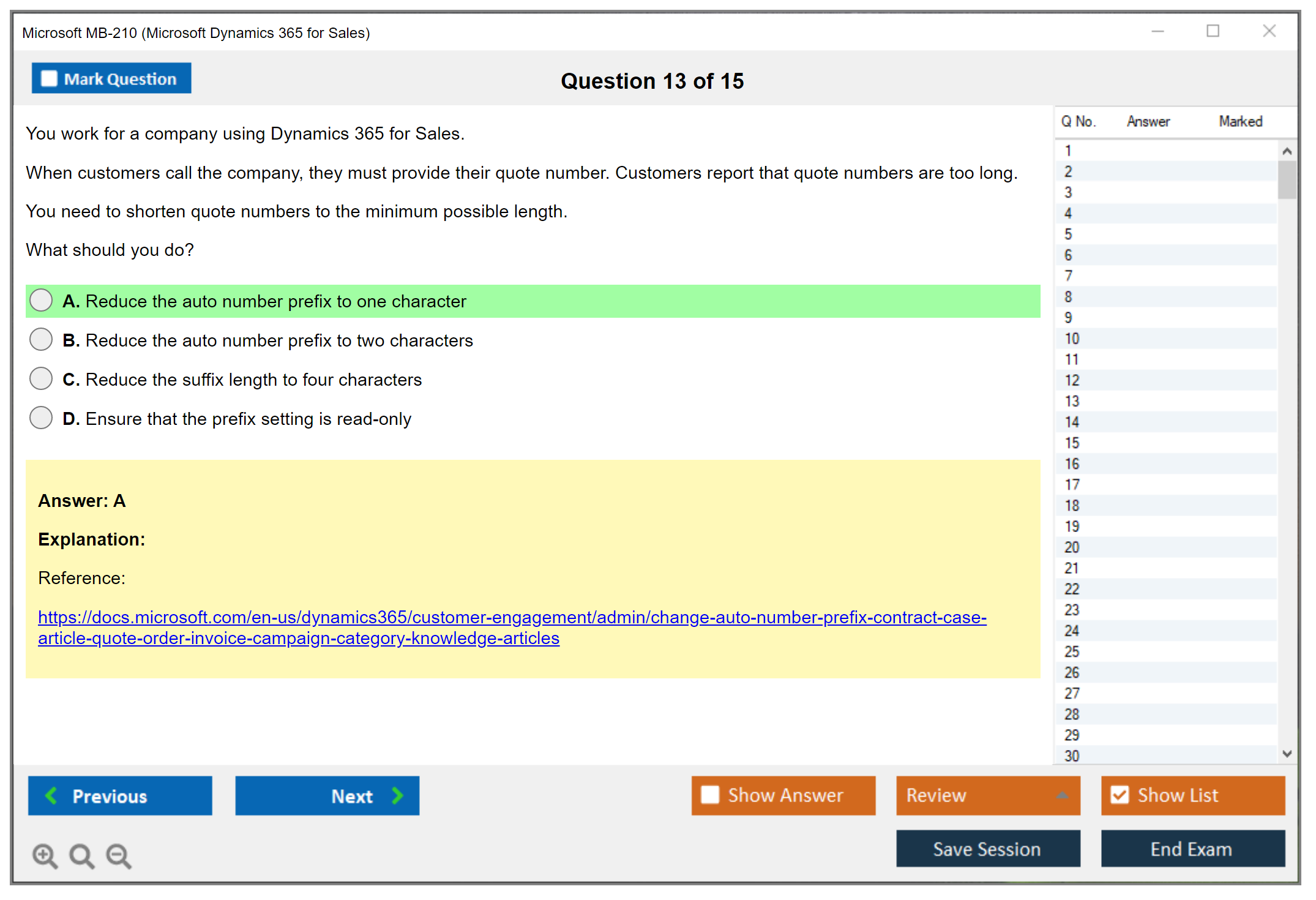
Task: Open the docs.microsoft.com reference link
Action: 512,618
